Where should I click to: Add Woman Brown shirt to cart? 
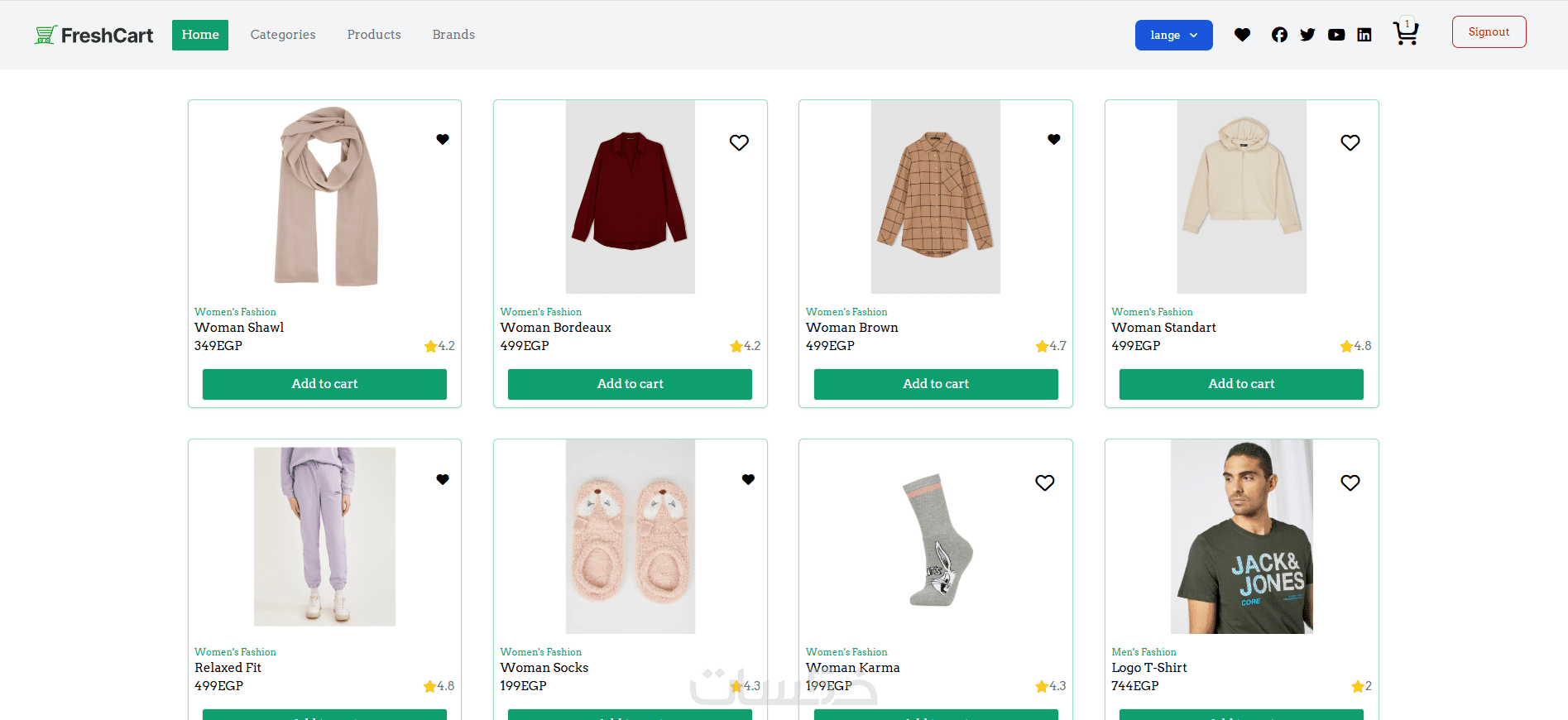tap(936, 384)
